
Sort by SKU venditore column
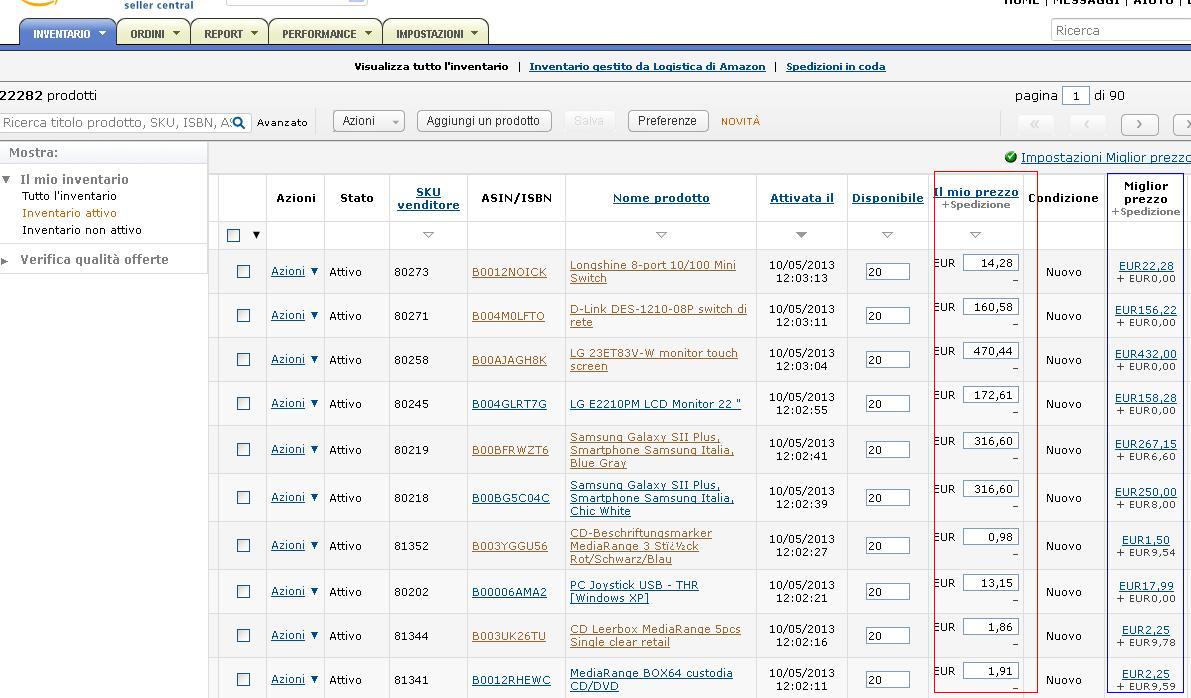coord(428,198)
